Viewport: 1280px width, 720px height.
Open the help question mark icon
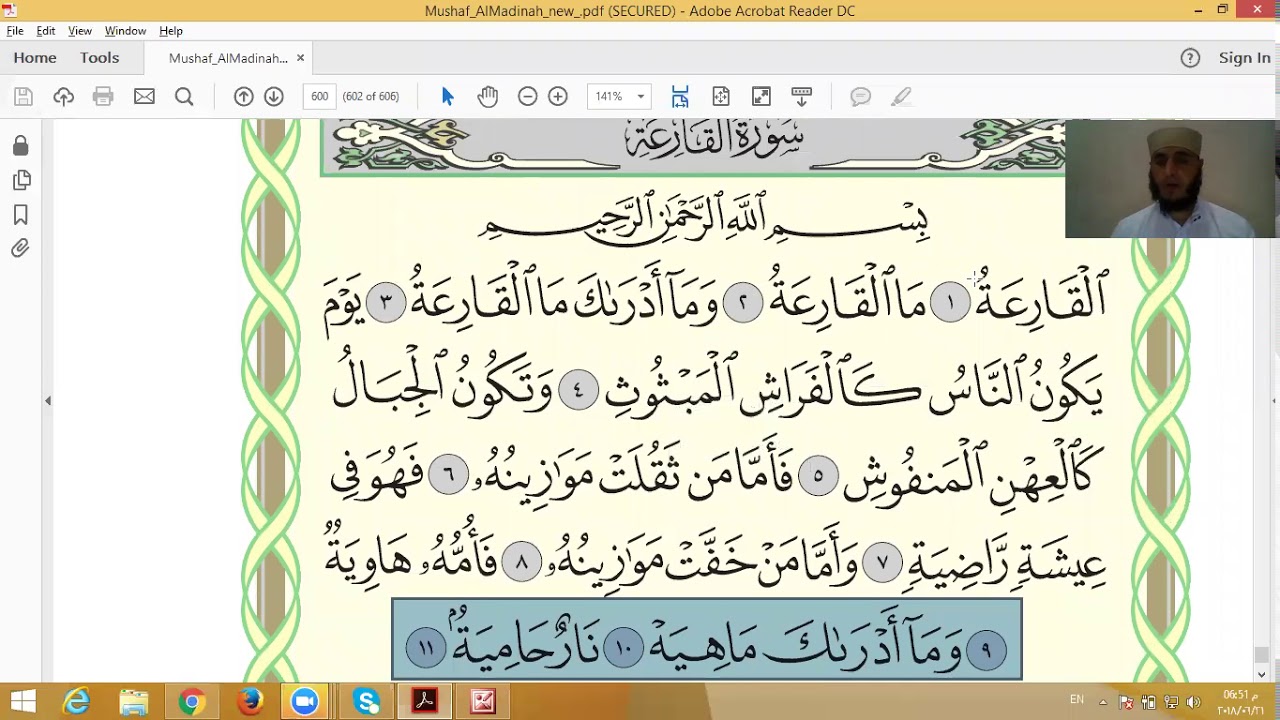[x=1190, y=58]
